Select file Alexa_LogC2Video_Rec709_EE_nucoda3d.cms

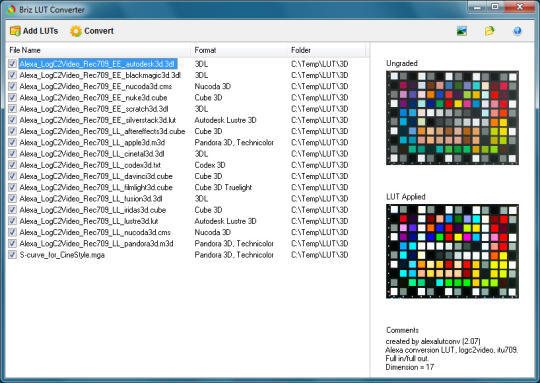pyautogui.click(x=96, y=86)
